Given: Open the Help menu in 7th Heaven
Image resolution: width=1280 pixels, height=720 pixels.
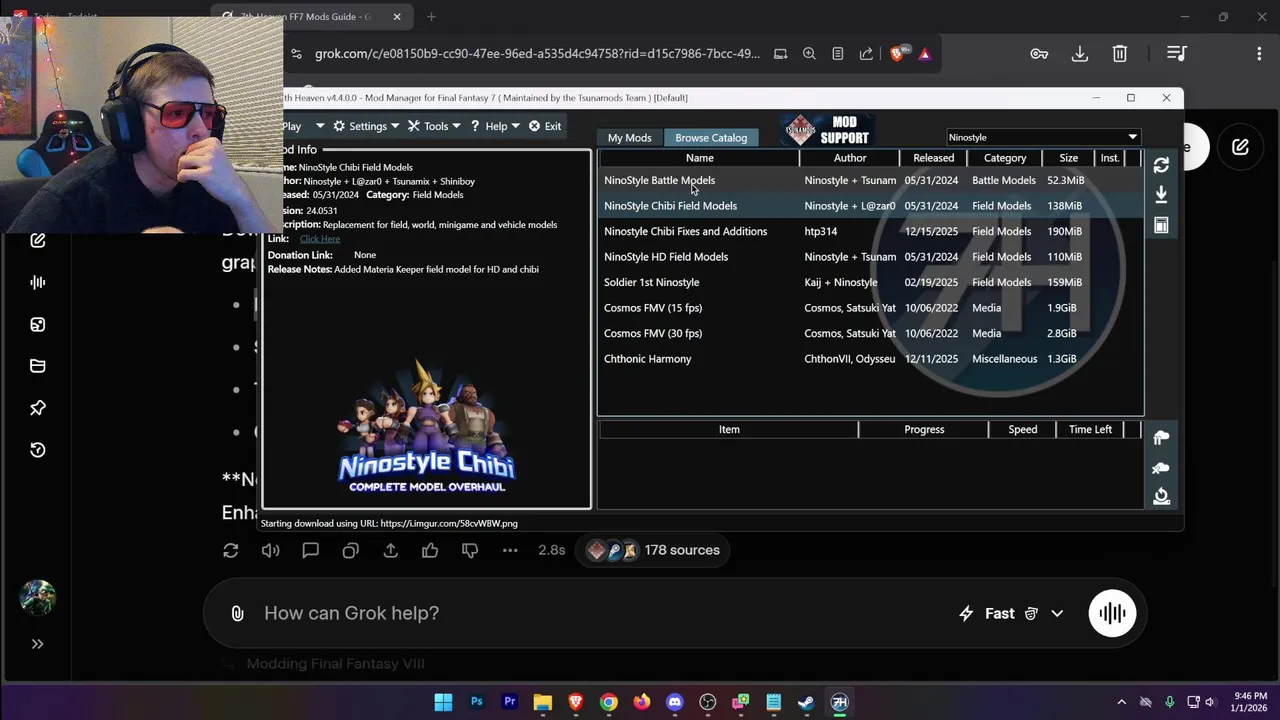Looking at the screenshot, I should click(x=496, y=126).
